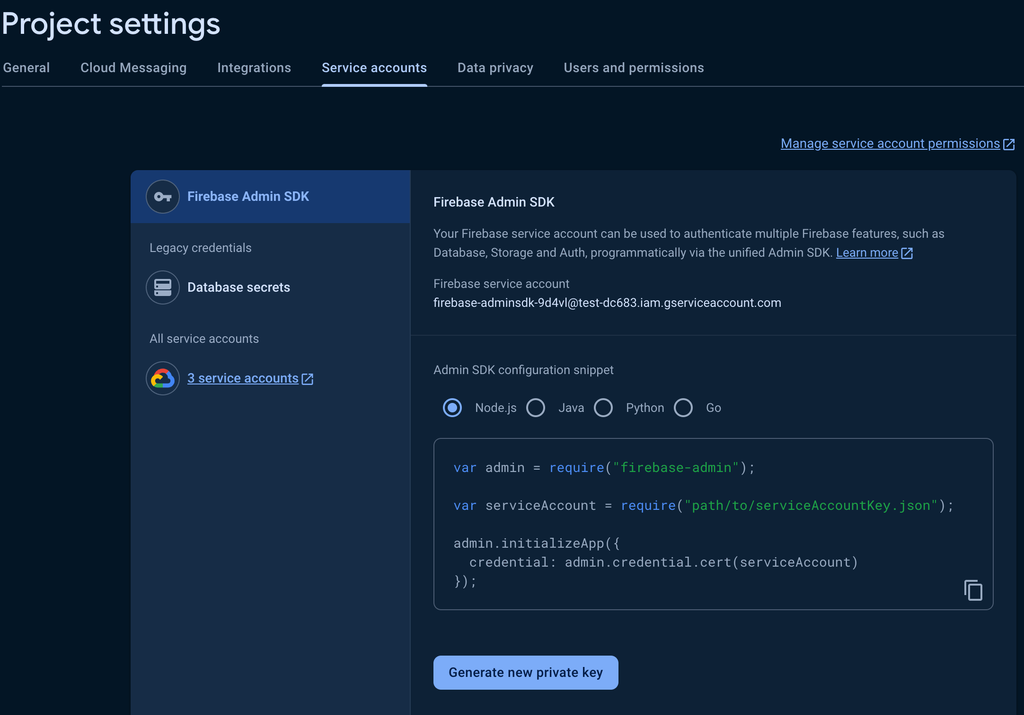Image resolution: width=1024 pixels, height=715 pixels.
Task: Click the Database secrets storage icon
Action: click(x=163, y=287)
